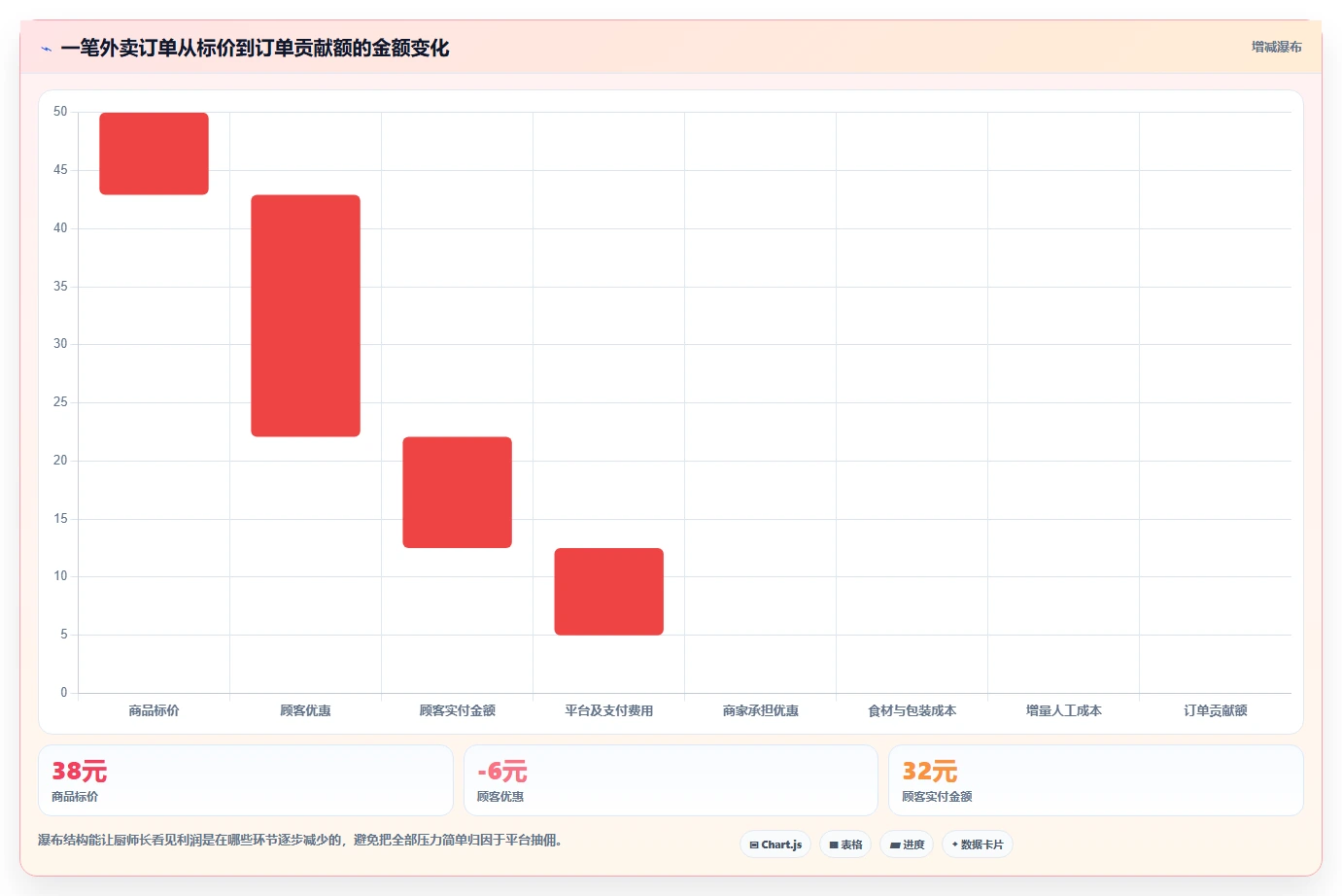Click the lightning icon beside the chart title

(x=46, y=49)
